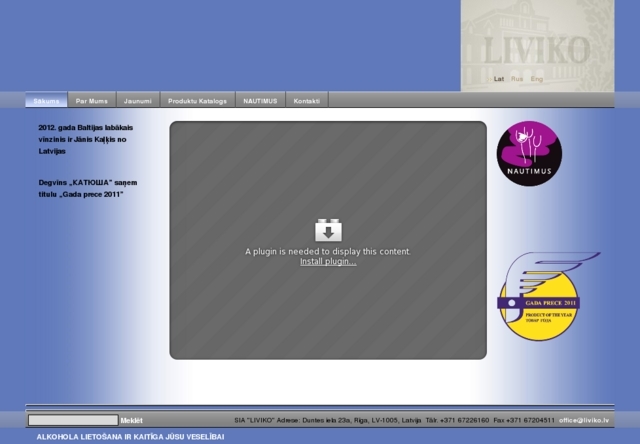Click the Install plugin link
The image size is (640, 444).
[328, 262]
